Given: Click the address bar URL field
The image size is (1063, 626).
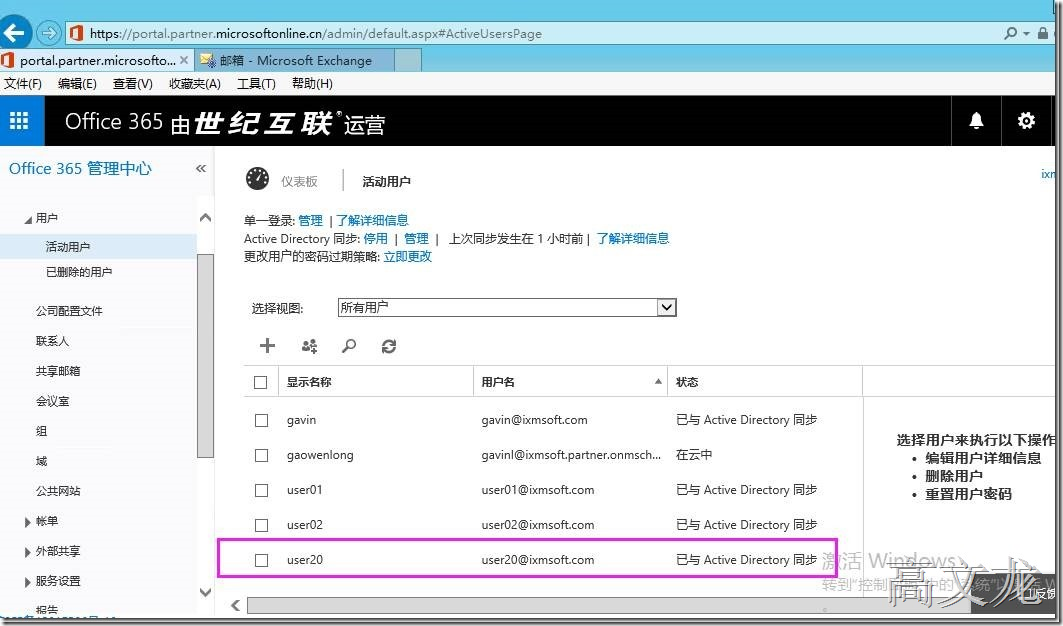Looking at the screenshot, I should pyautogui.click(x=533, y=33).
